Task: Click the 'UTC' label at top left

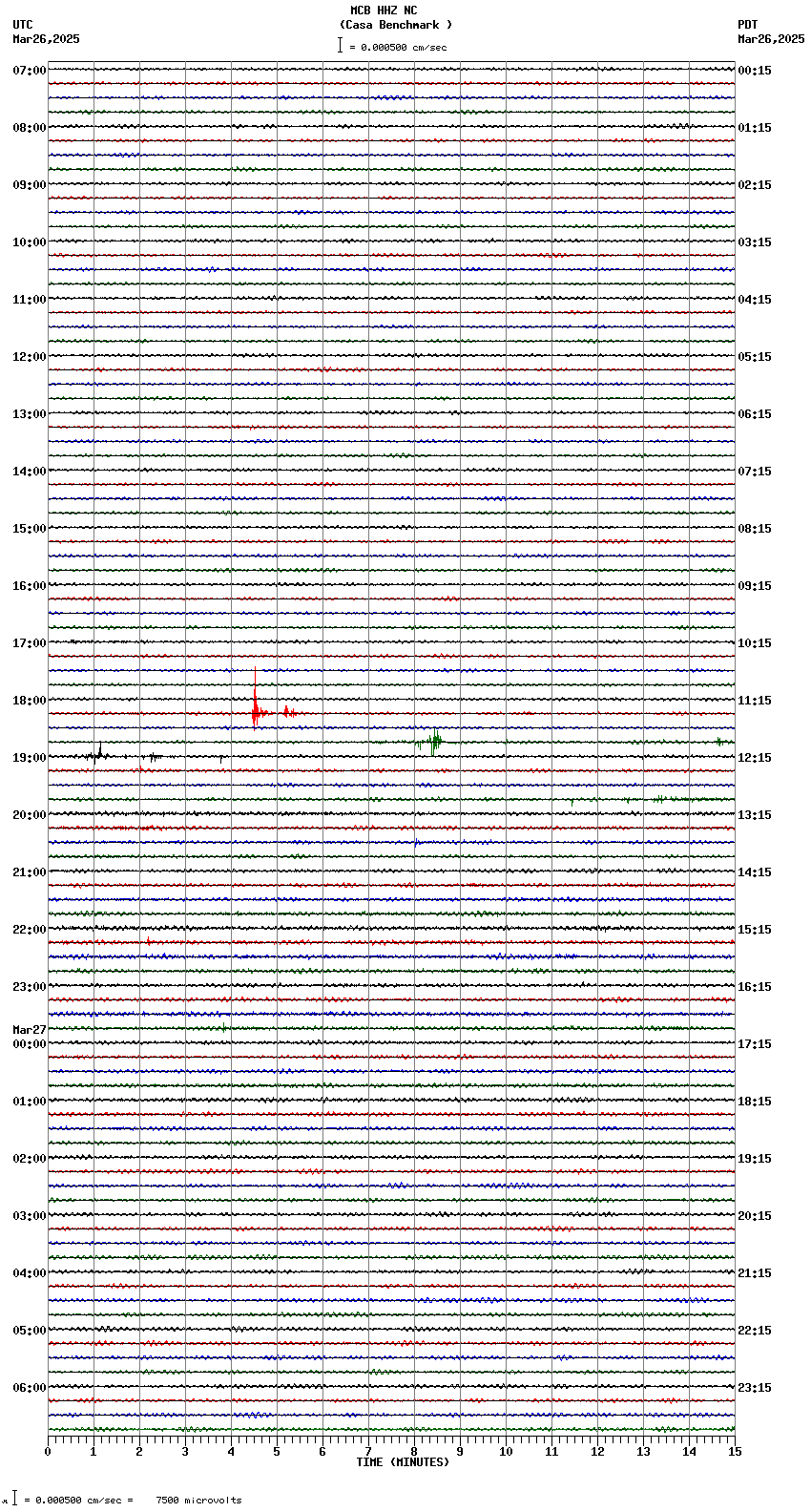Action: click(23, 25)
